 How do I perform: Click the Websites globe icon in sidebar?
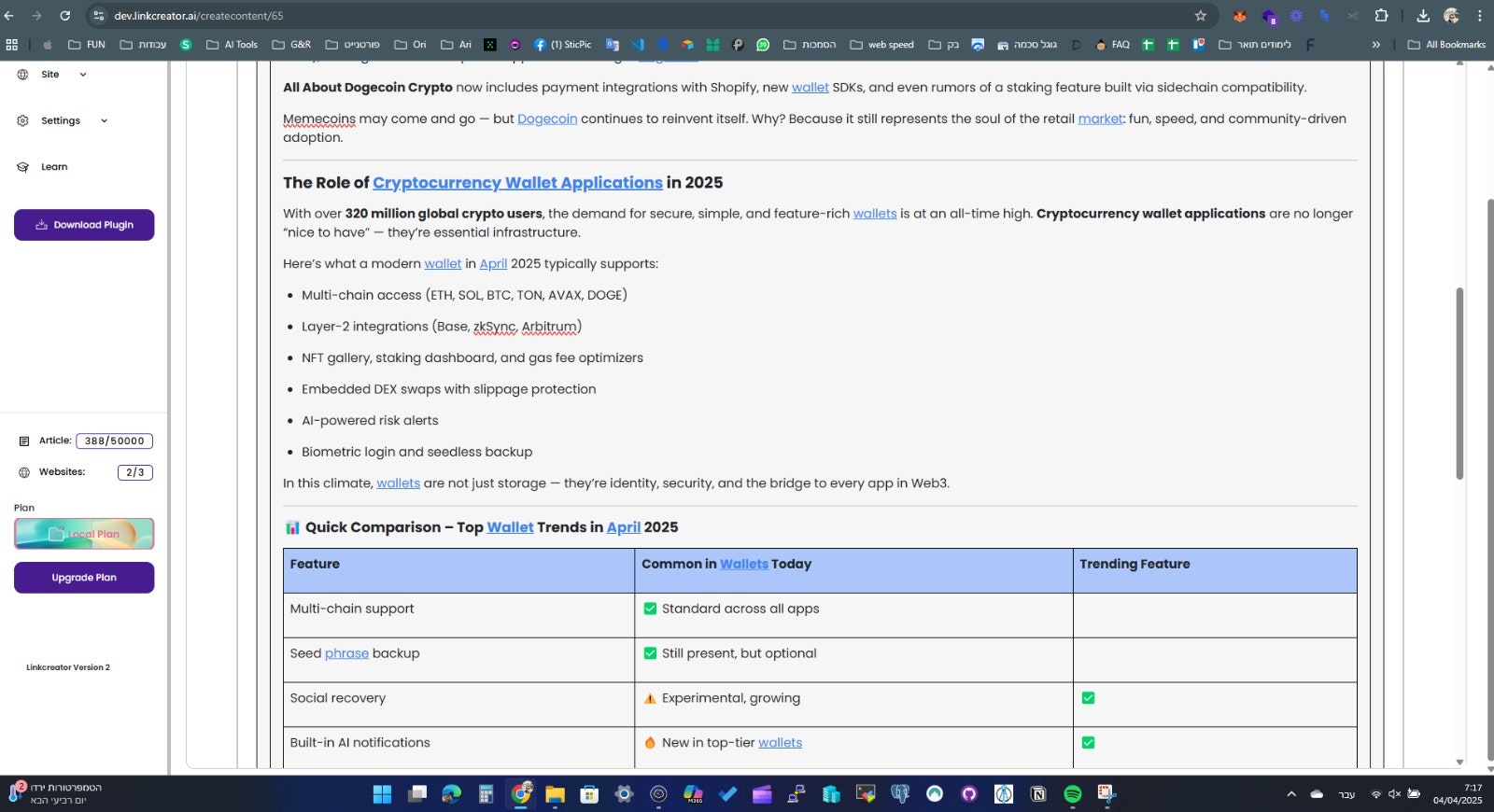click(x=24, y=472)
